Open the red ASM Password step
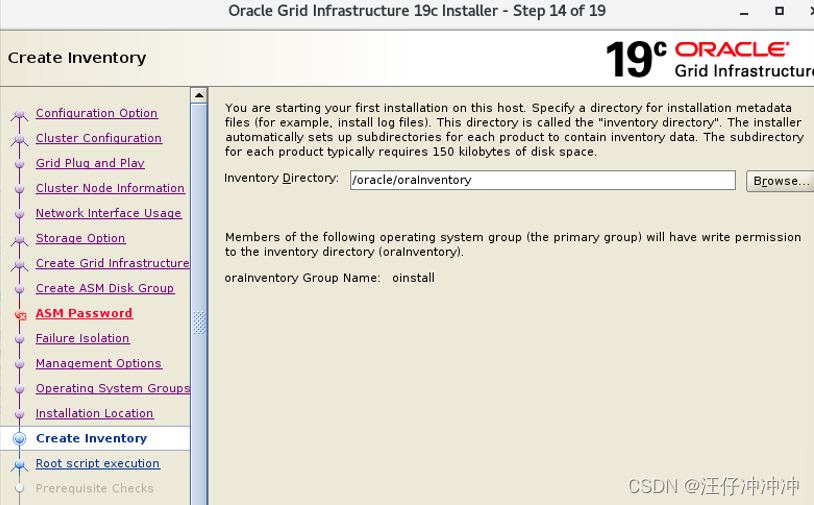The height and width of the screenshot is (505, 814). point(84,313)
